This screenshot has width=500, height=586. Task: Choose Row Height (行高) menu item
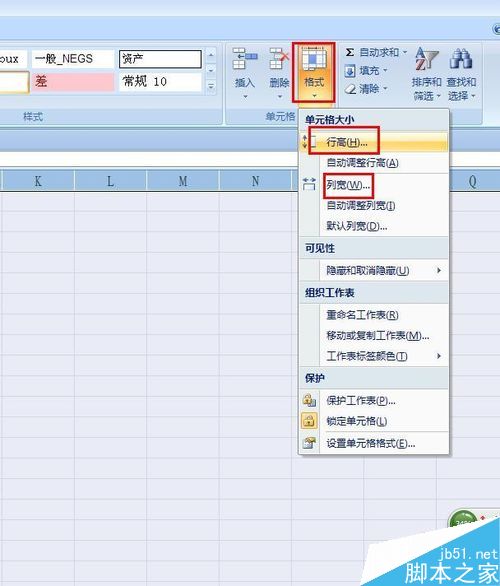pos(374,142)
